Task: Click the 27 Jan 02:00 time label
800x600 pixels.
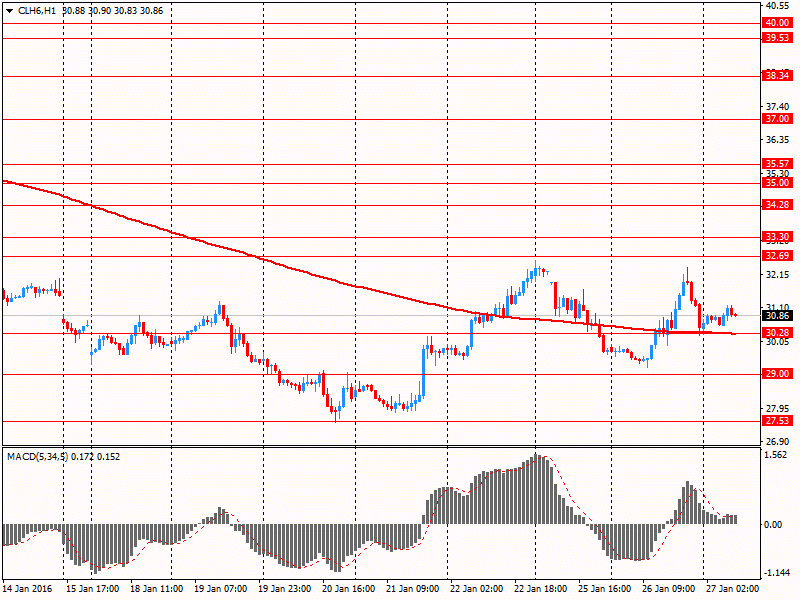Action: (x=733, y=589)
